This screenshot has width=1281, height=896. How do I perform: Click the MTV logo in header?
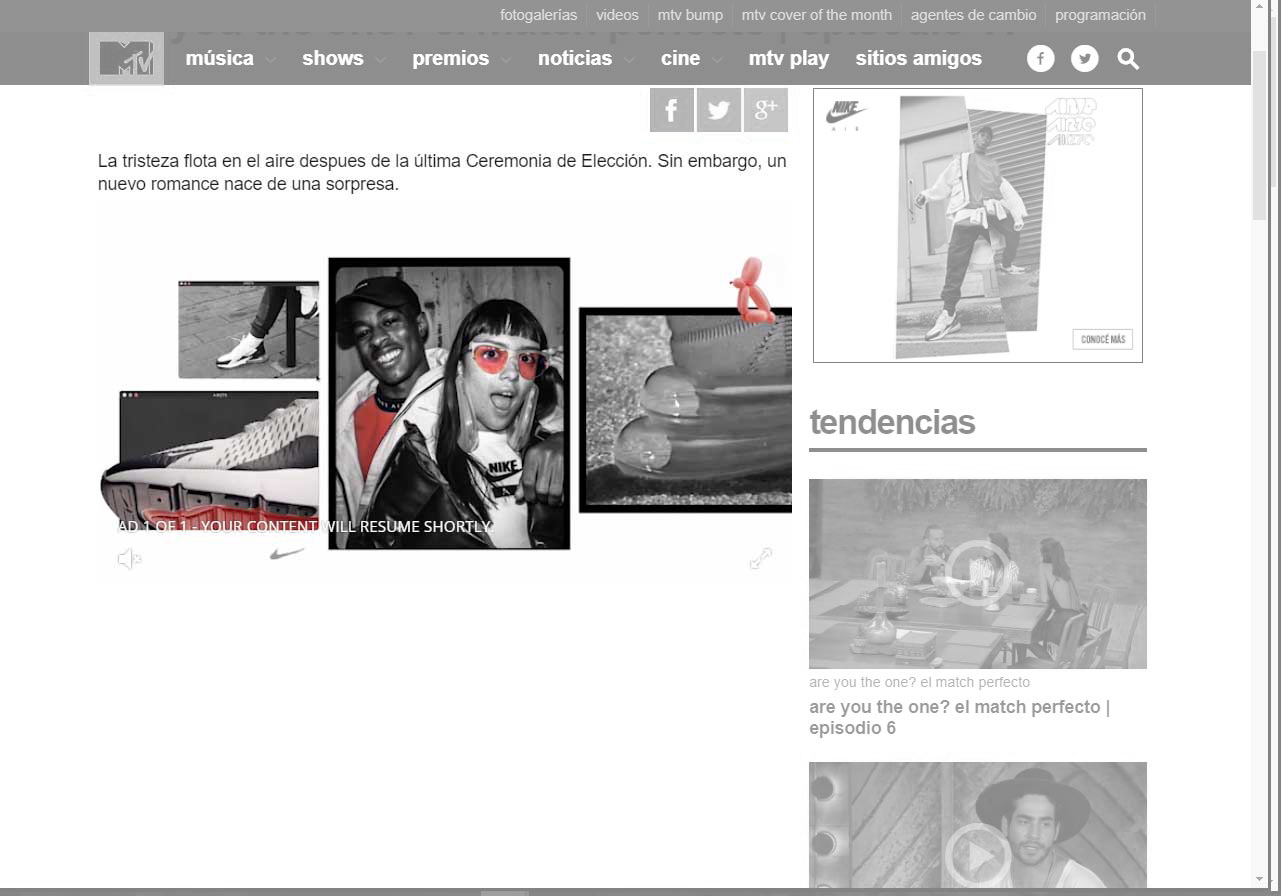(126, 59)
